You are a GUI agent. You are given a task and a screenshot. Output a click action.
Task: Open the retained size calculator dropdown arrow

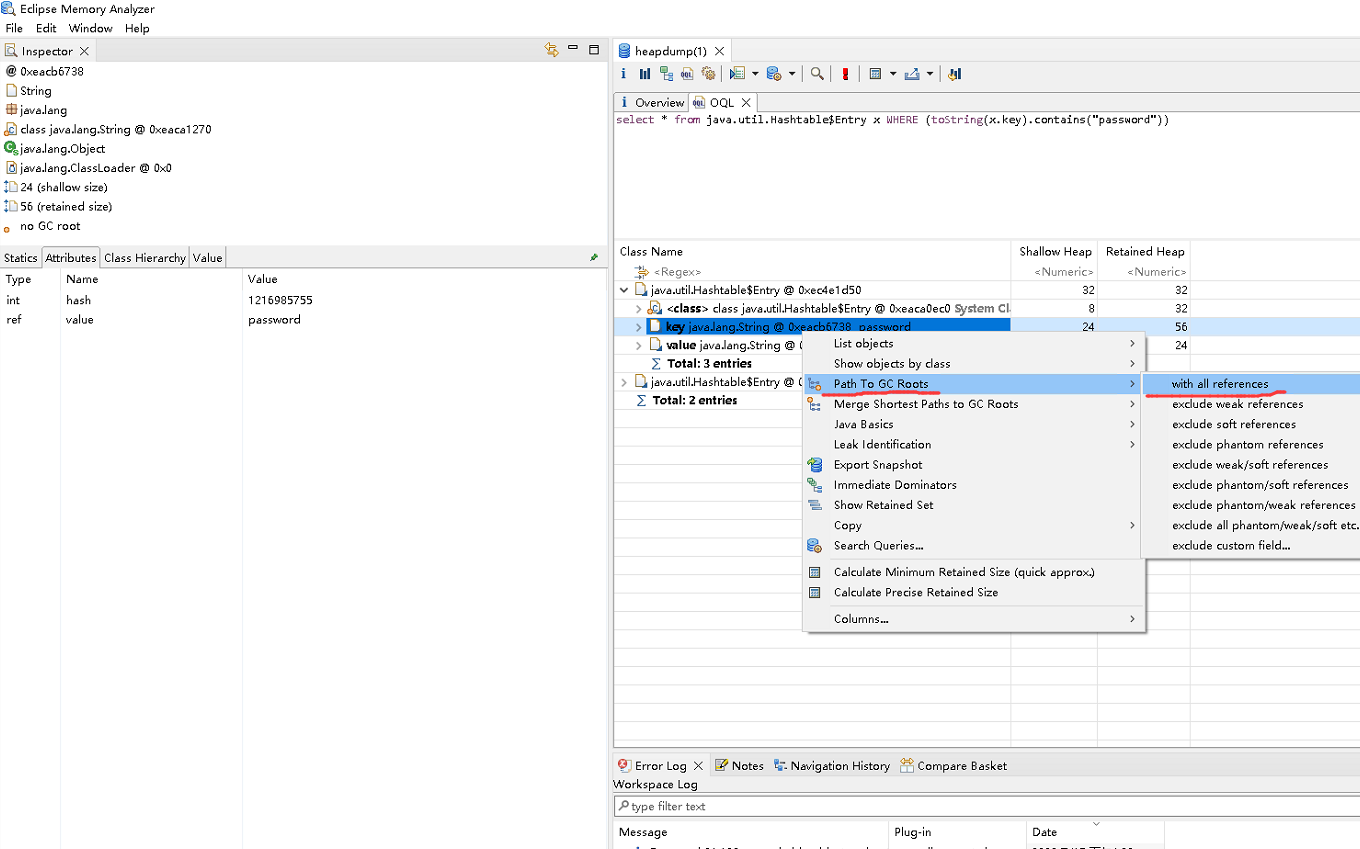tap(893, 73)
